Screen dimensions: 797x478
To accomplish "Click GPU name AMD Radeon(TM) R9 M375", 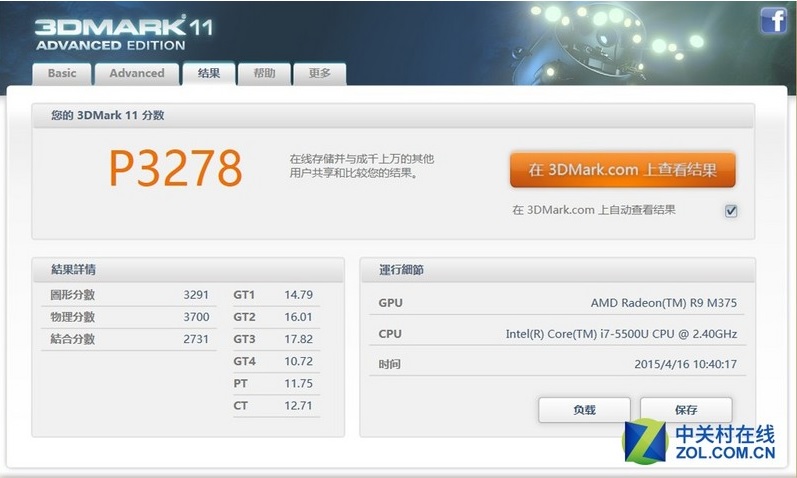I will point(664,303).
